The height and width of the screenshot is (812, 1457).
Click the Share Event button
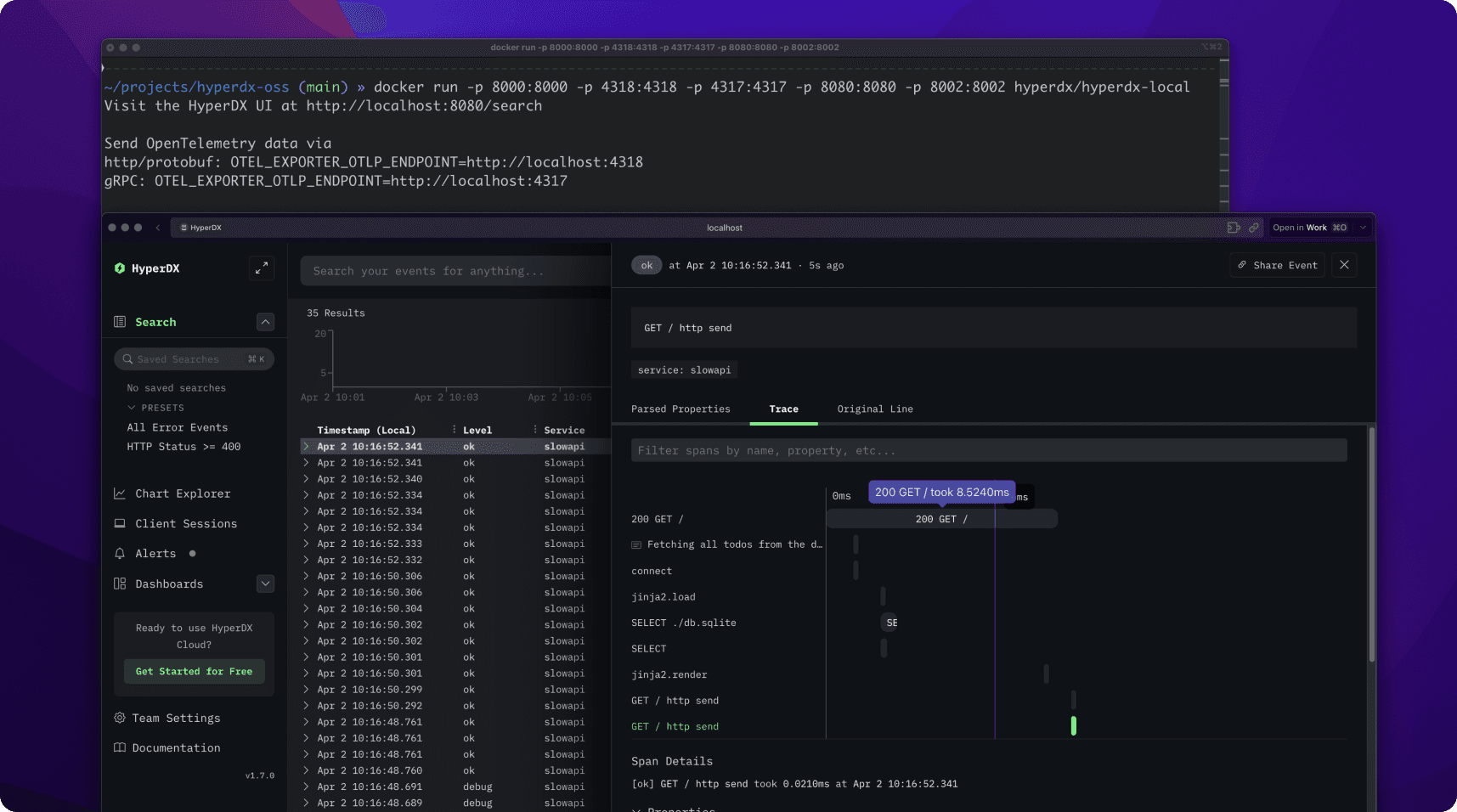tap(1277, 265)
